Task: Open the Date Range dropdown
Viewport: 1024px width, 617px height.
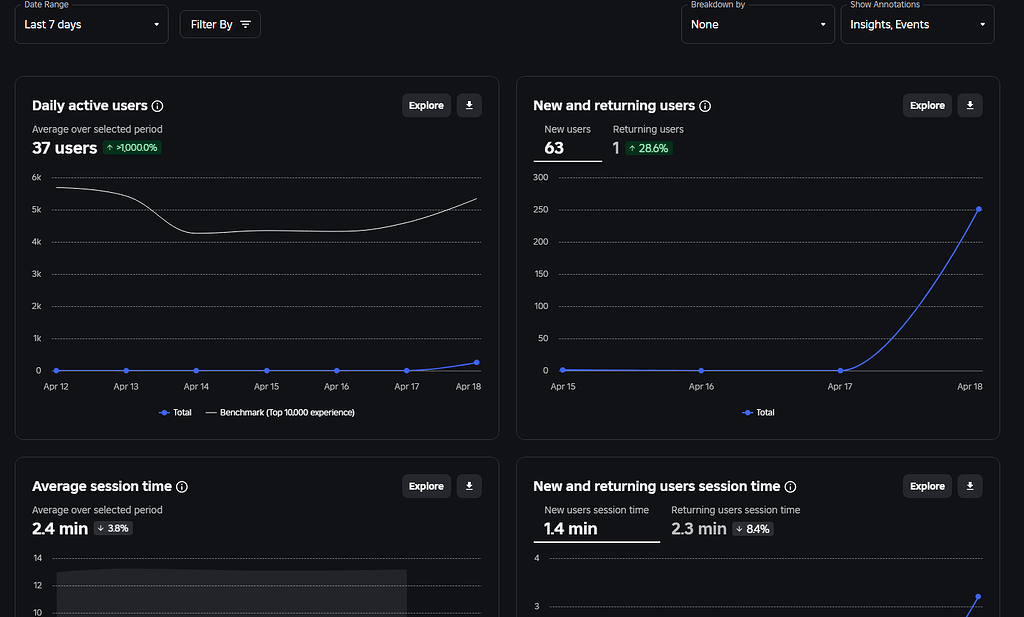Action: coord(91,24)
